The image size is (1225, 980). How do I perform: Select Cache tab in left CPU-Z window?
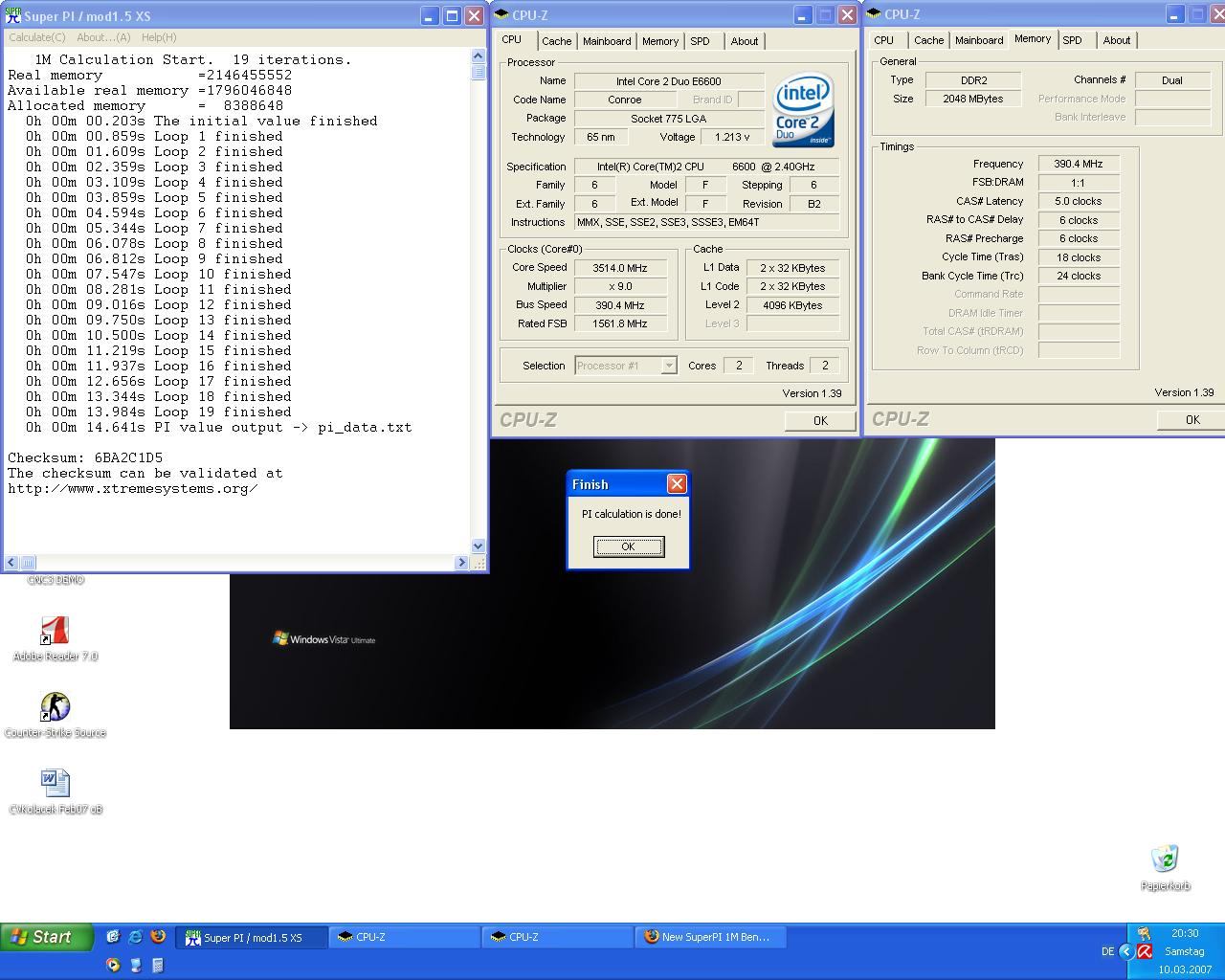(556, 41)
